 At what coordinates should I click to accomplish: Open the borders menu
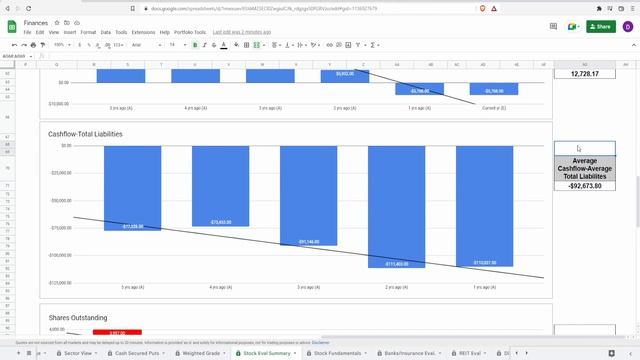coord(247,45)
